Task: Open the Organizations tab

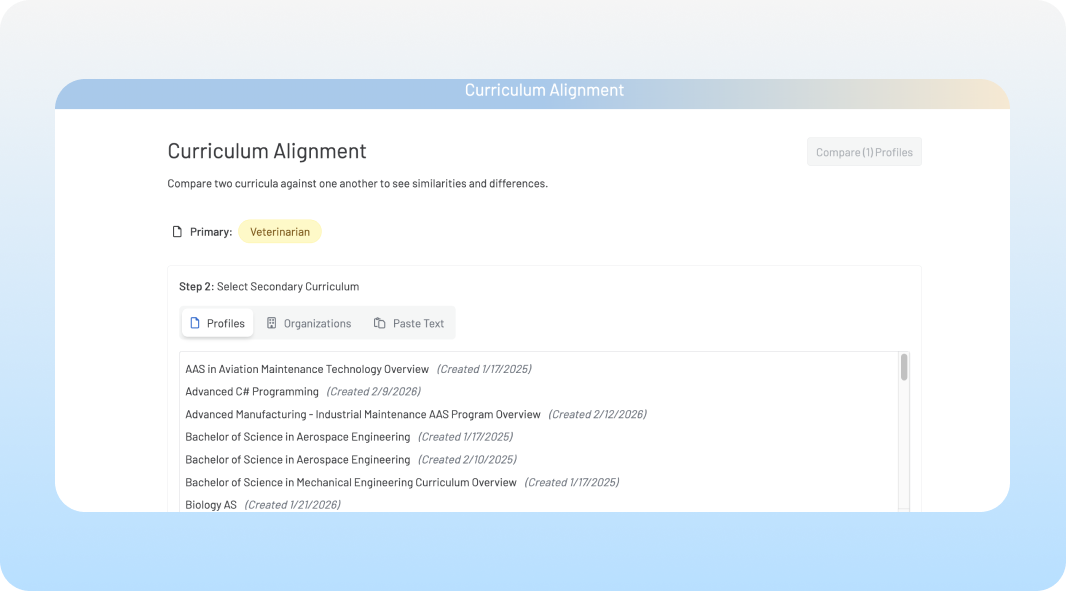Action: pyautogui.click(x=308, y=323)
